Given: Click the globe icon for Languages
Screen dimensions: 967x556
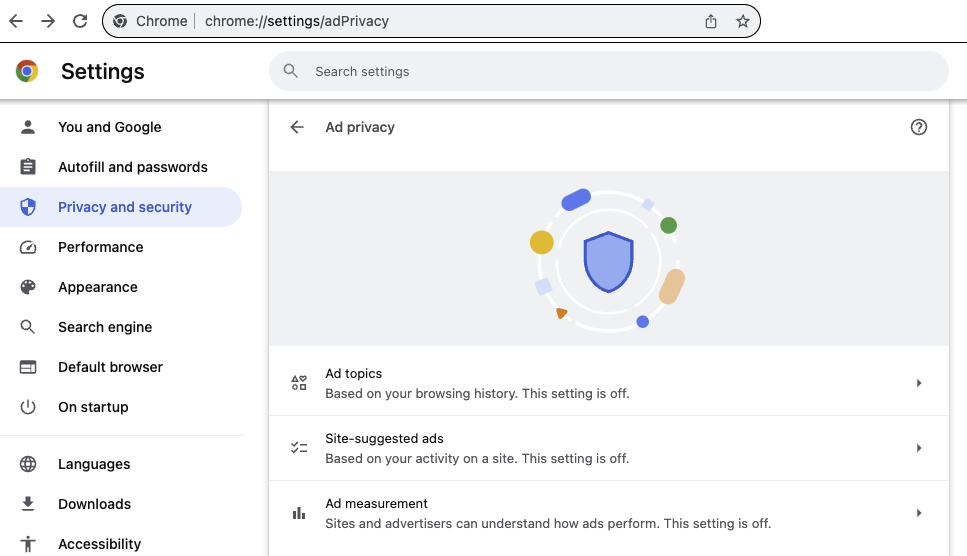Looking at the screenshot, I should [28, 464].
